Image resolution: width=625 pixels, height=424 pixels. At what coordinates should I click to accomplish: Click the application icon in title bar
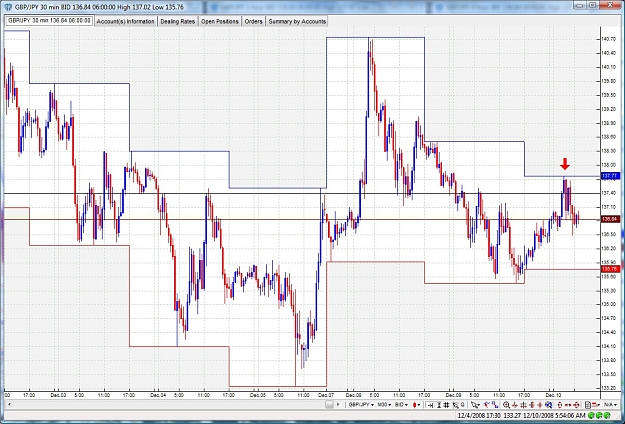pos(9,7)
